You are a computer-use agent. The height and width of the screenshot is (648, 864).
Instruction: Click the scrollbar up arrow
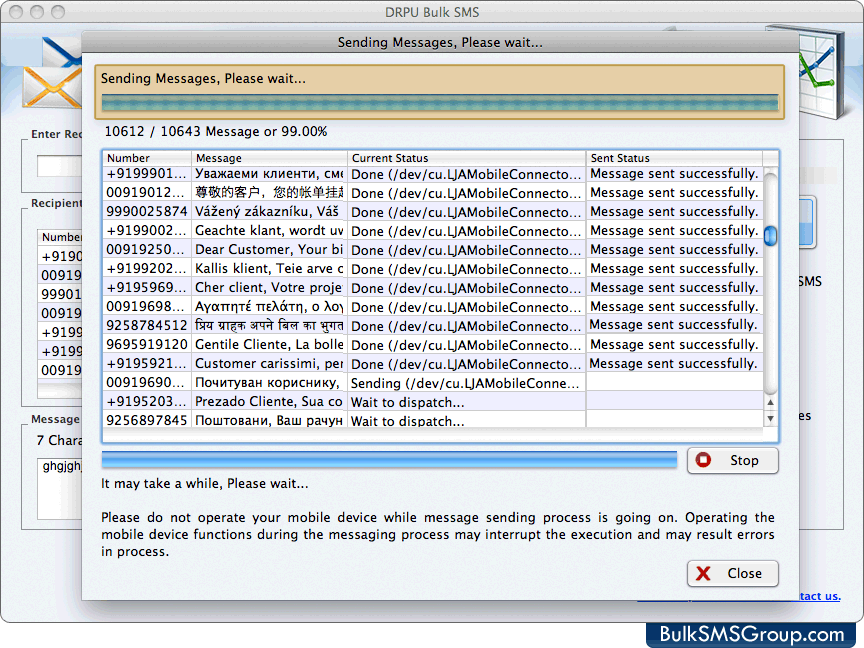coord(770,402)
